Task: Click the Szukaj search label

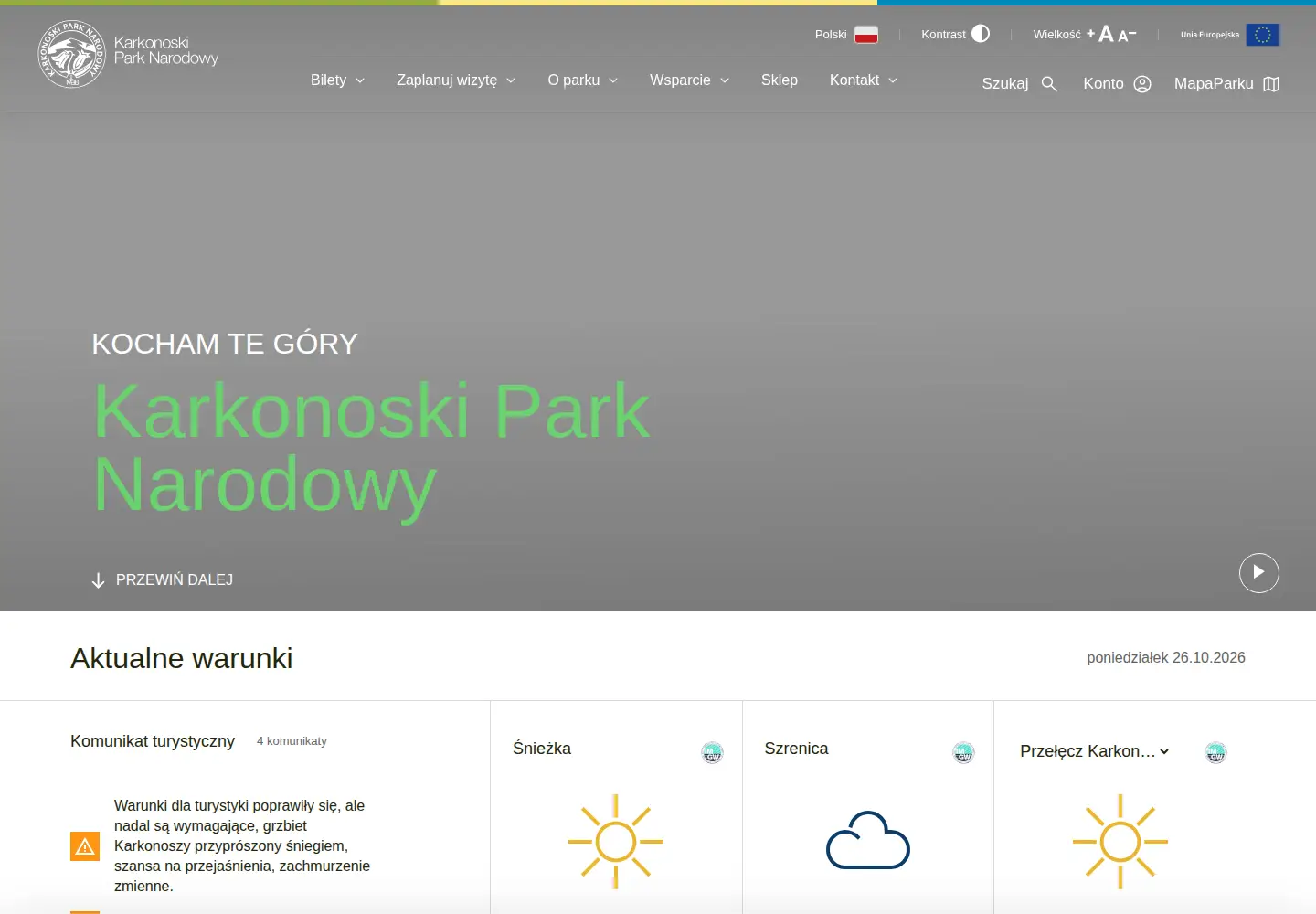Action: tap(1005, 84)
